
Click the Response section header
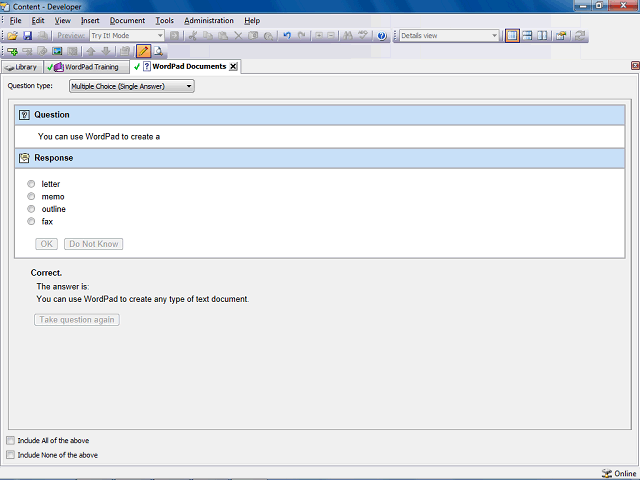[x=320, y=158]
